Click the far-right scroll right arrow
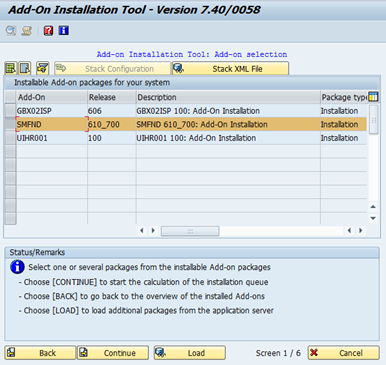 pyautogui.click(x=360, y=230)
